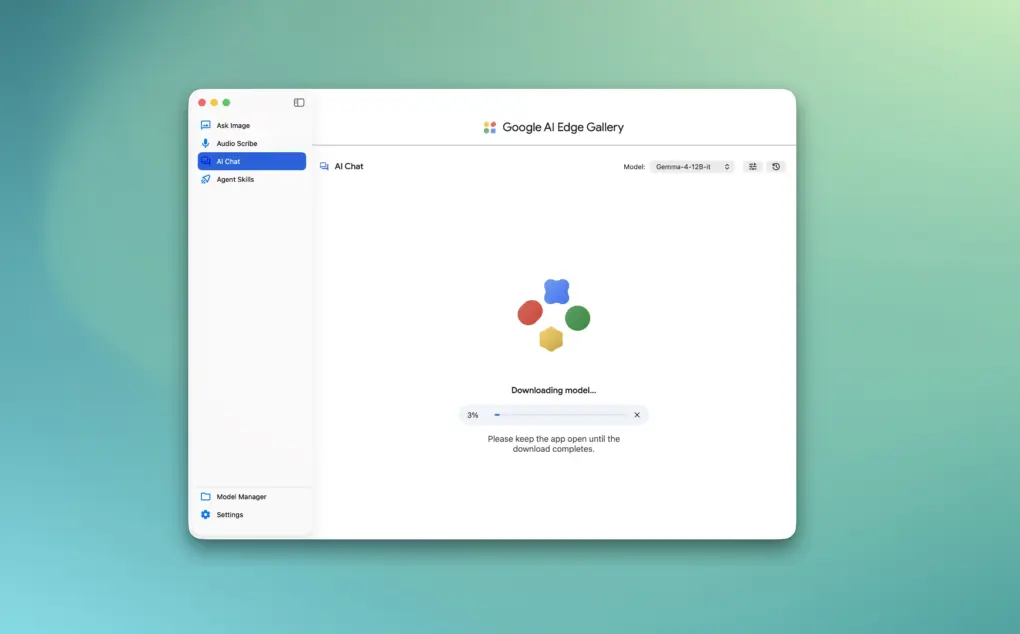Open model configuration sliders icon

click(753, 166)
